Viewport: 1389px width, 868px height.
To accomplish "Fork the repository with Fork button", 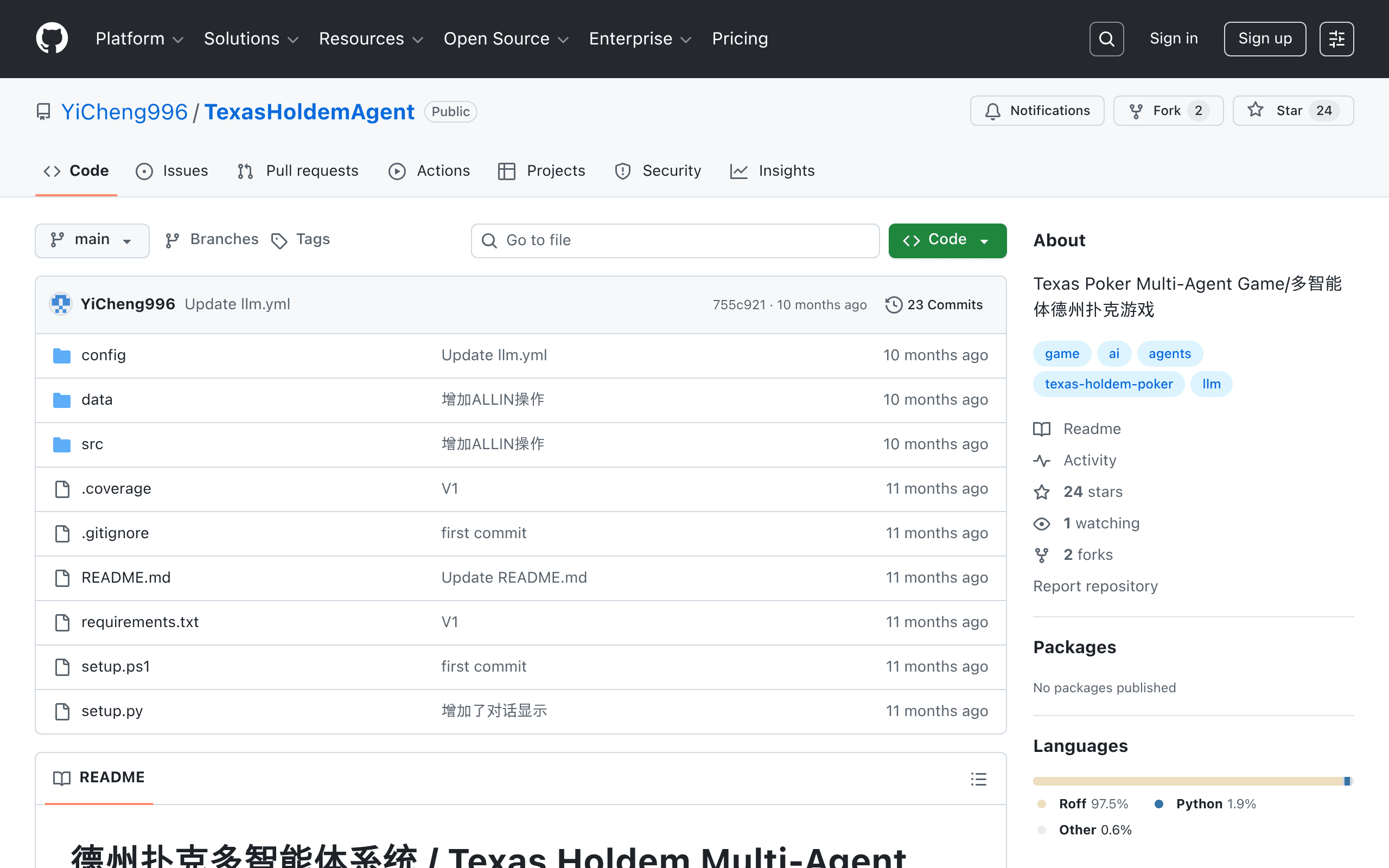I will click(1169, 111).
